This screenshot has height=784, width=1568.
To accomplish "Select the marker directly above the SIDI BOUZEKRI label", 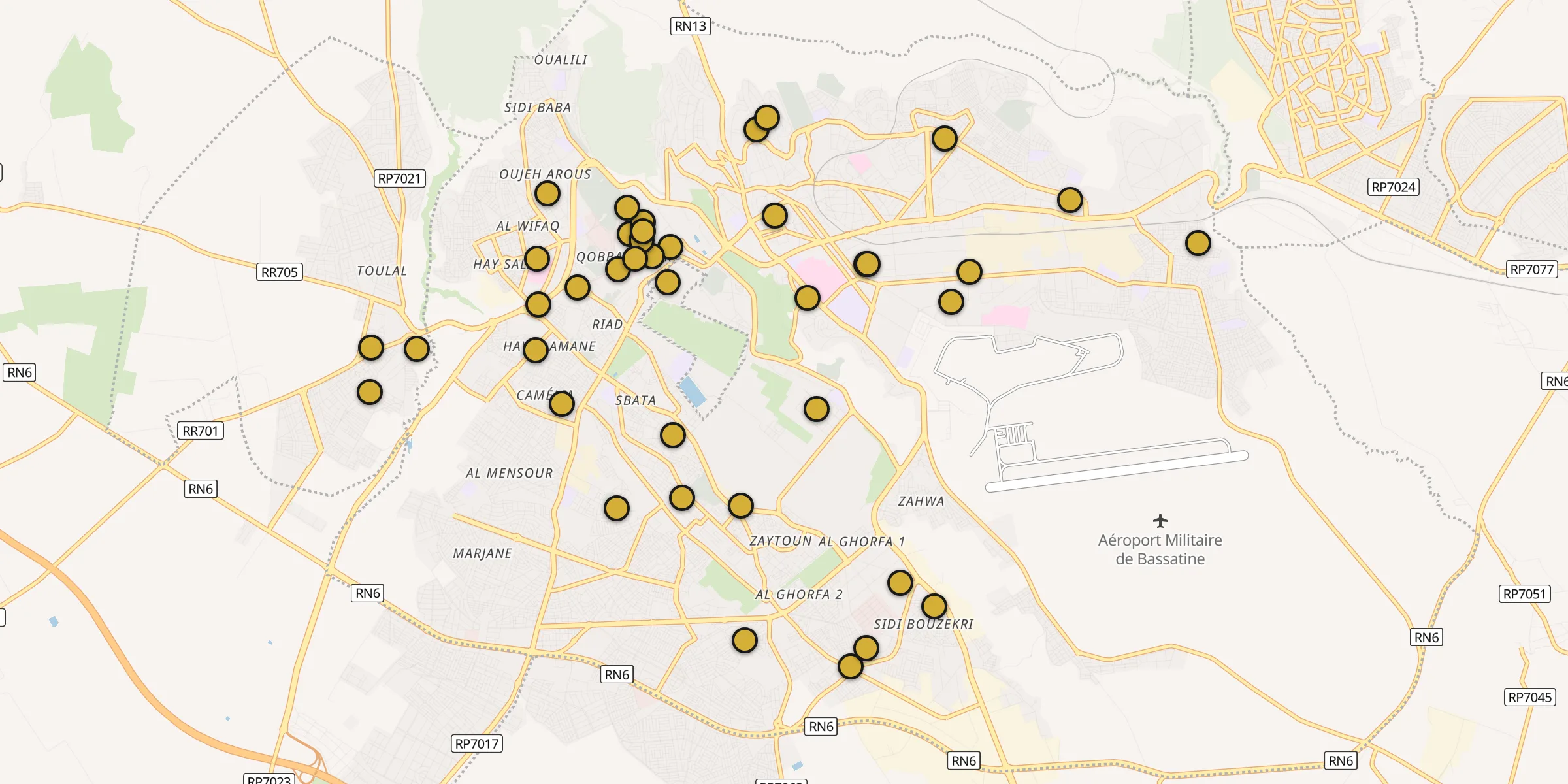I will coord(934,606).
